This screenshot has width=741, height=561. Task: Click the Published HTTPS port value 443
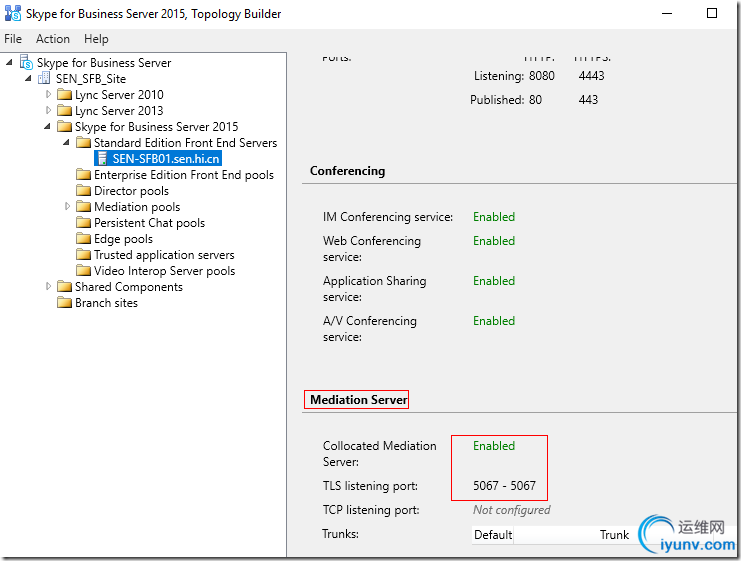(x=588, y=100)
